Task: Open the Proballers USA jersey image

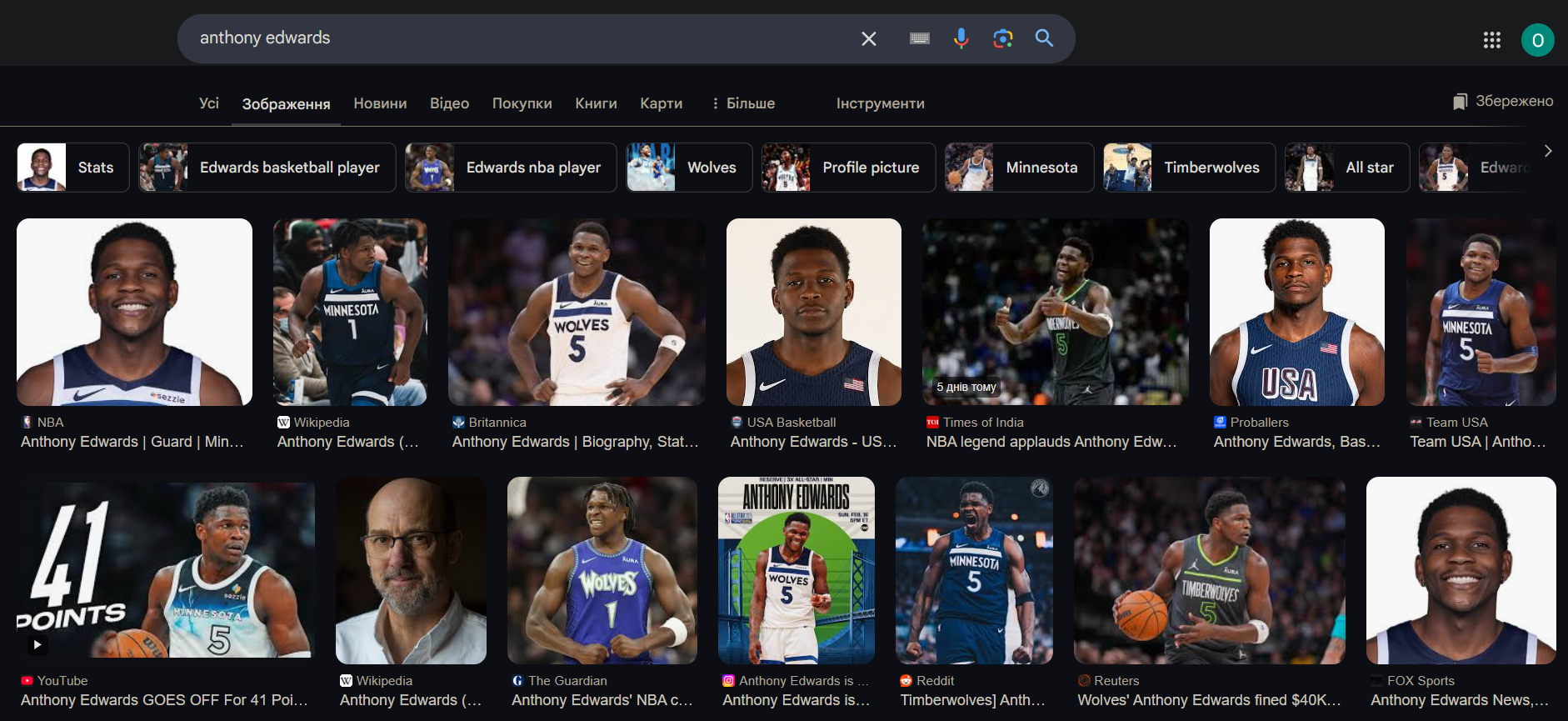Action: pyautogui.click(x=1297, y=312)
